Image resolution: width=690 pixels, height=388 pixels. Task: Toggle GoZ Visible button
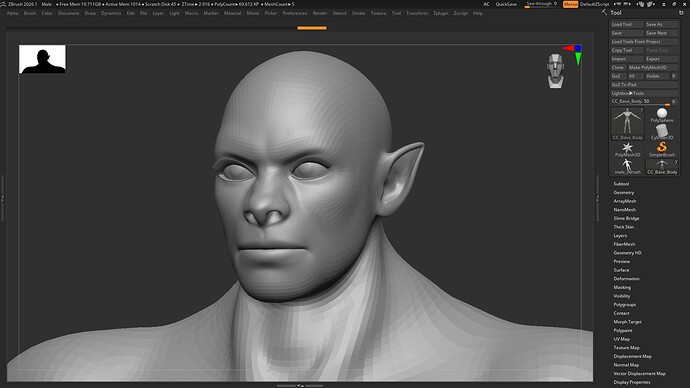(x=656, y=76)
